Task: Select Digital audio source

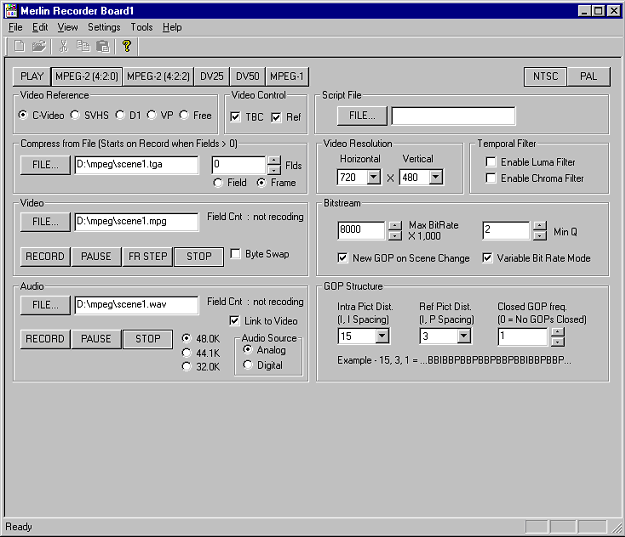Action: (263, 365)
